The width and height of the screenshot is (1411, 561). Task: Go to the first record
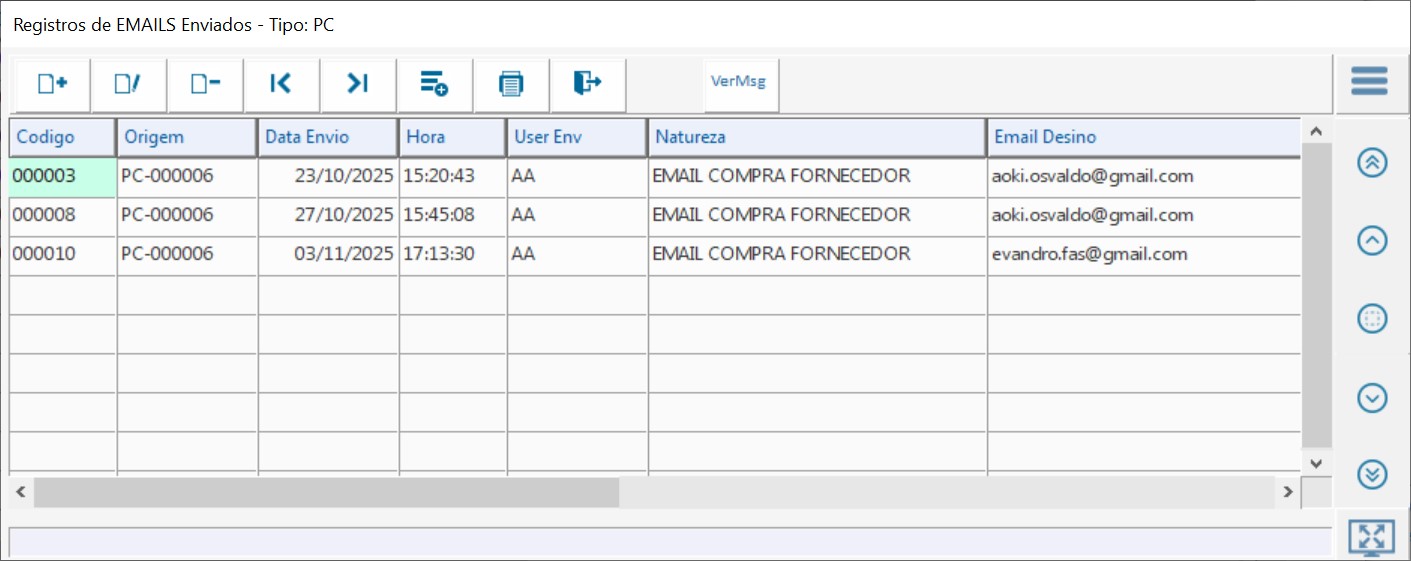(281, 85)
